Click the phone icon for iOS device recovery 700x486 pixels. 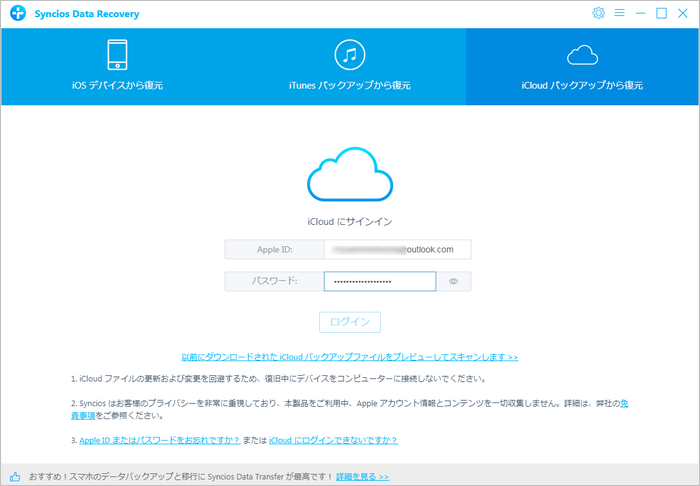pos(117,55)
